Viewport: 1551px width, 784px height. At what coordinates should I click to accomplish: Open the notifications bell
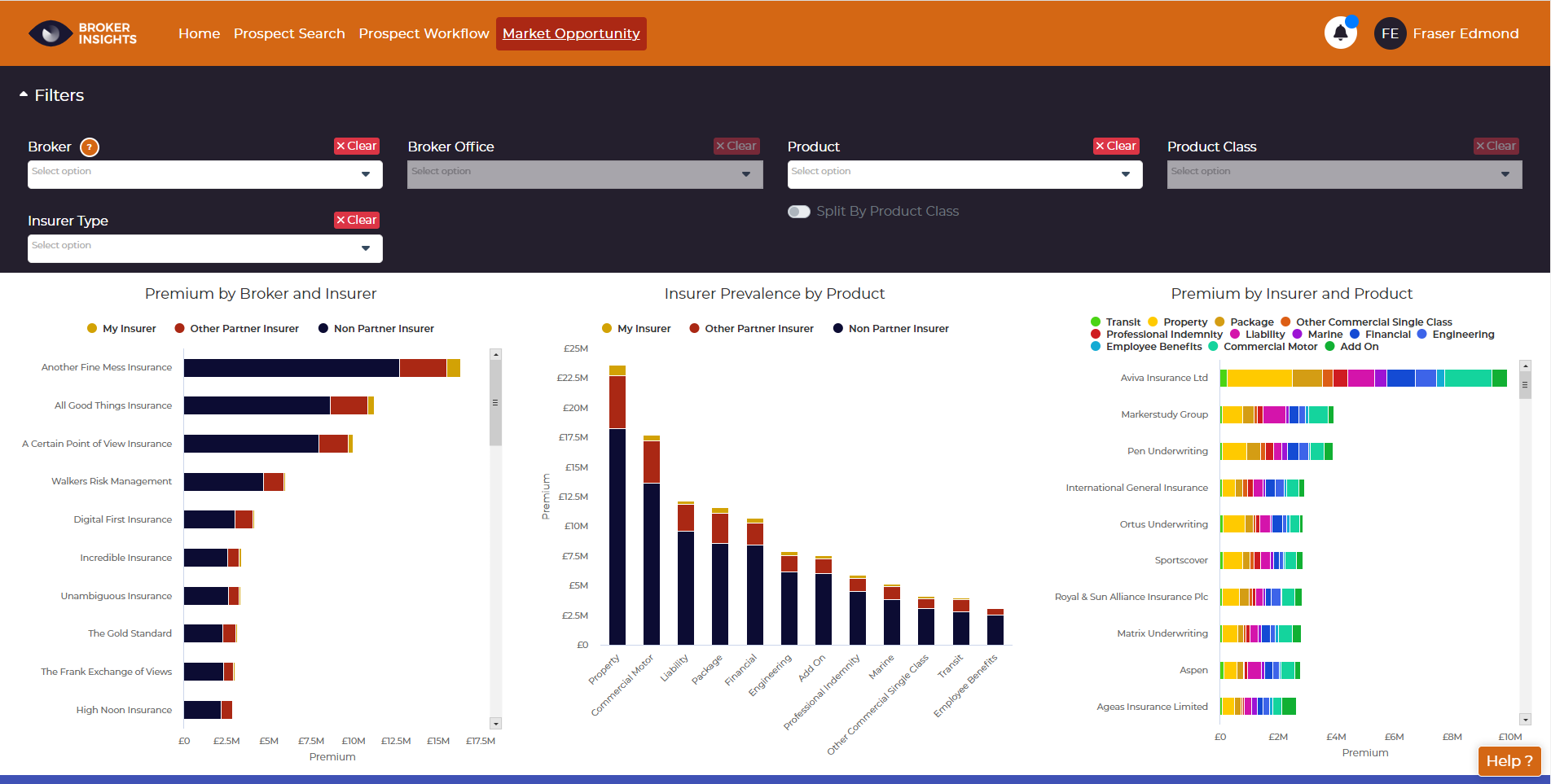(x=1341, y=33)
